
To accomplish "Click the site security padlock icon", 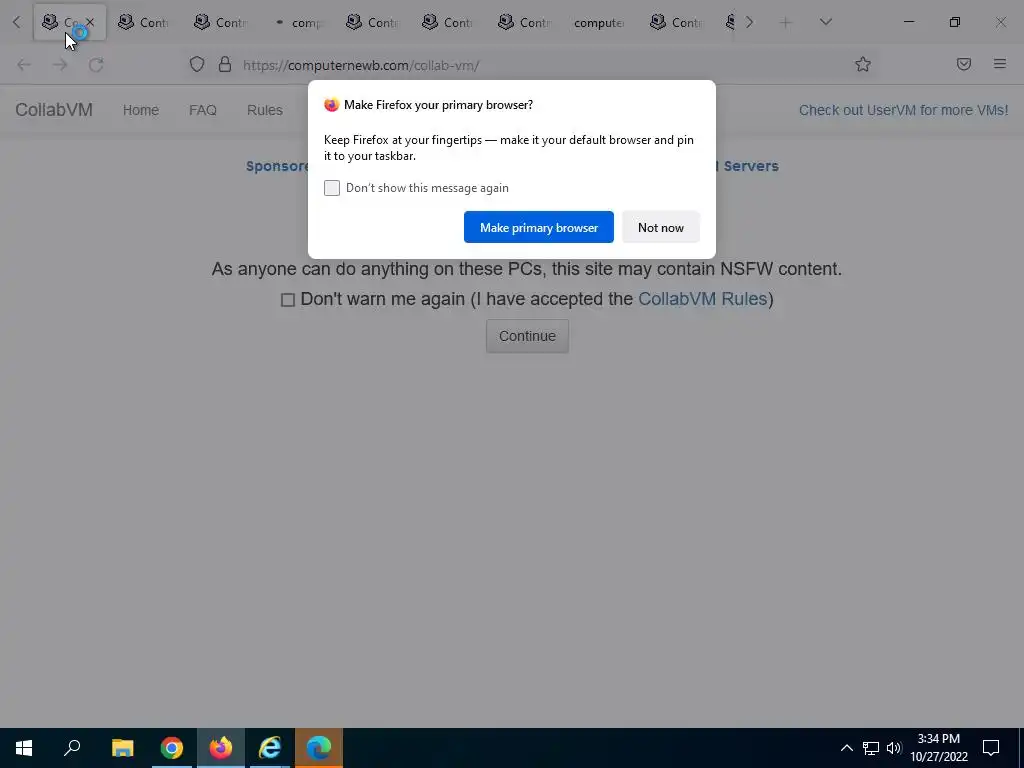I will tap(225, 64).
